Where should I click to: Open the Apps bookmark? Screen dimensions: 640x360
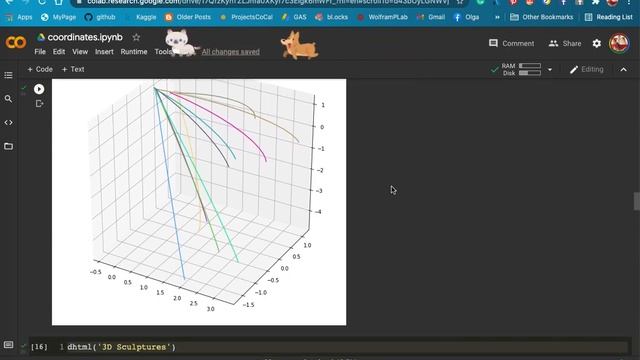click(x=19, y=17)
